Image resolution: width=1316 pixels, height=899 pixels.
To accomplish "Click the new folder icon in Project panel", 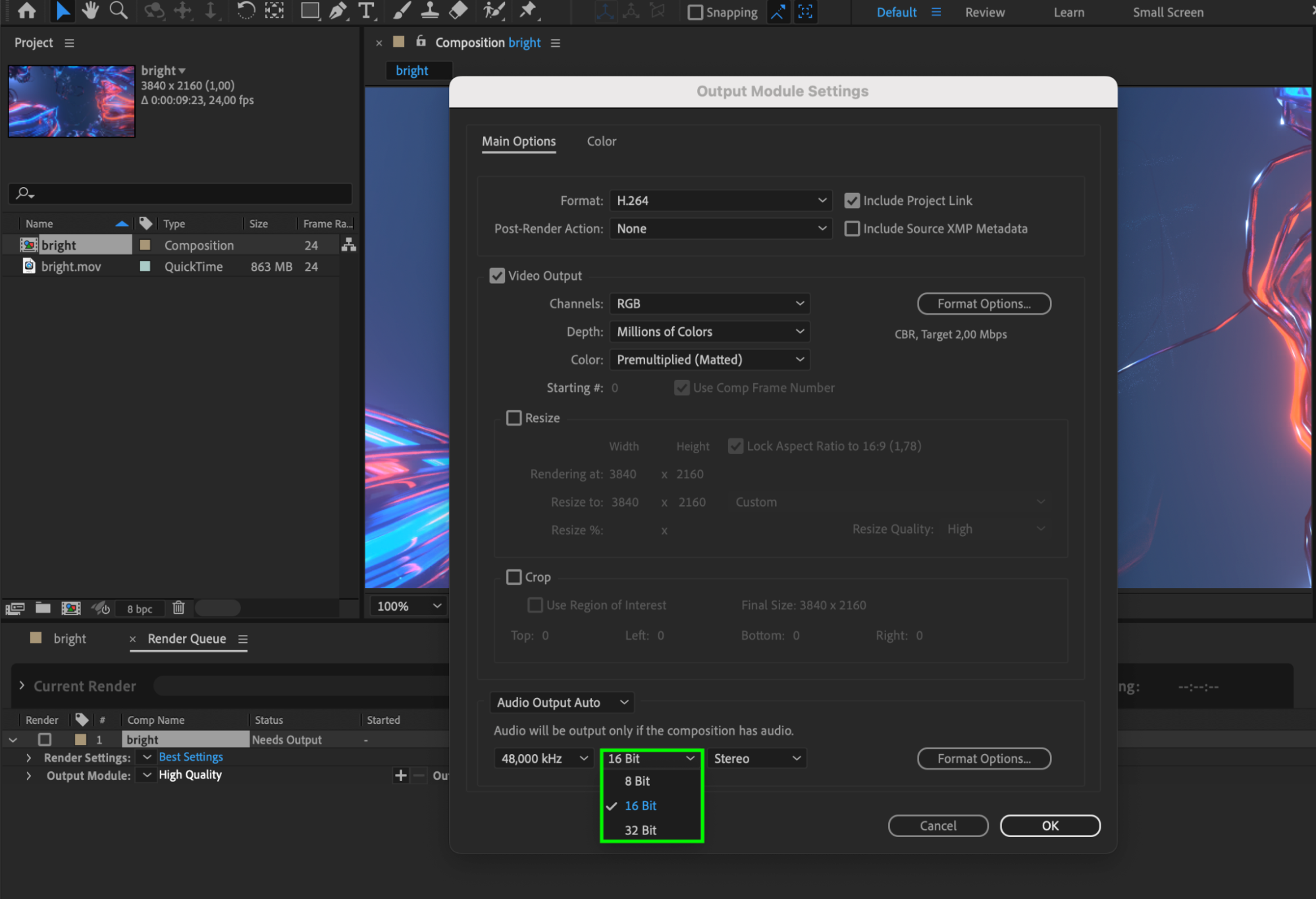I will click(x=43, y=608).
